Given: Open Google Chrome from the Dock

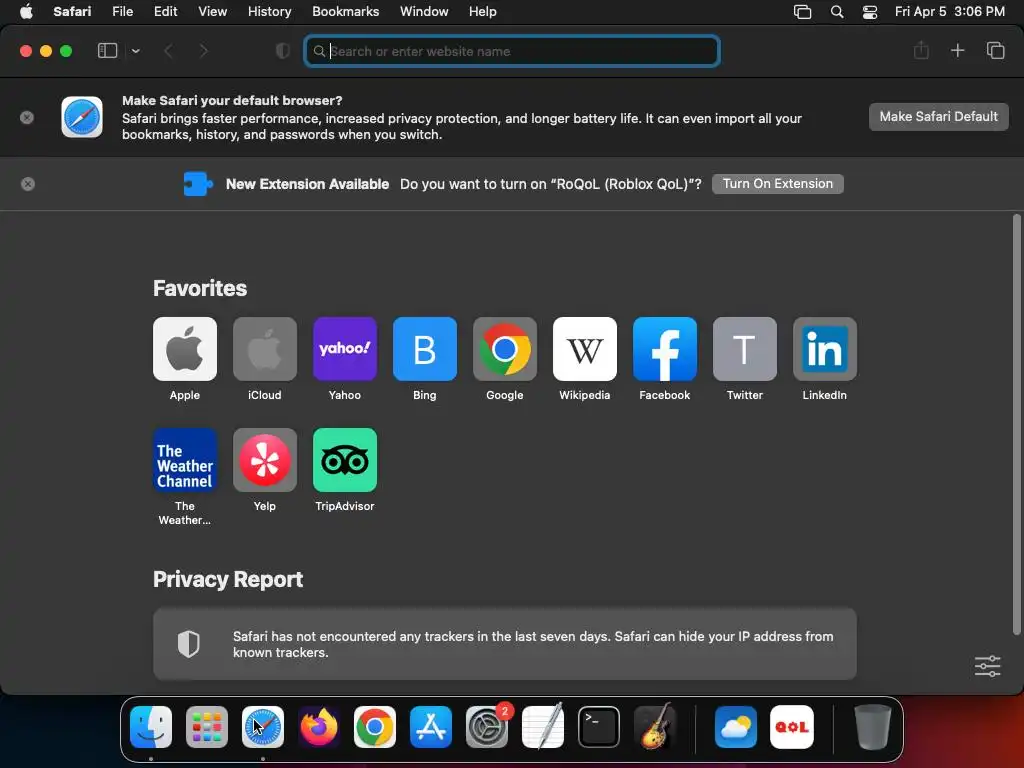Looking at the screenshot, I should click(x=375, y=727).
